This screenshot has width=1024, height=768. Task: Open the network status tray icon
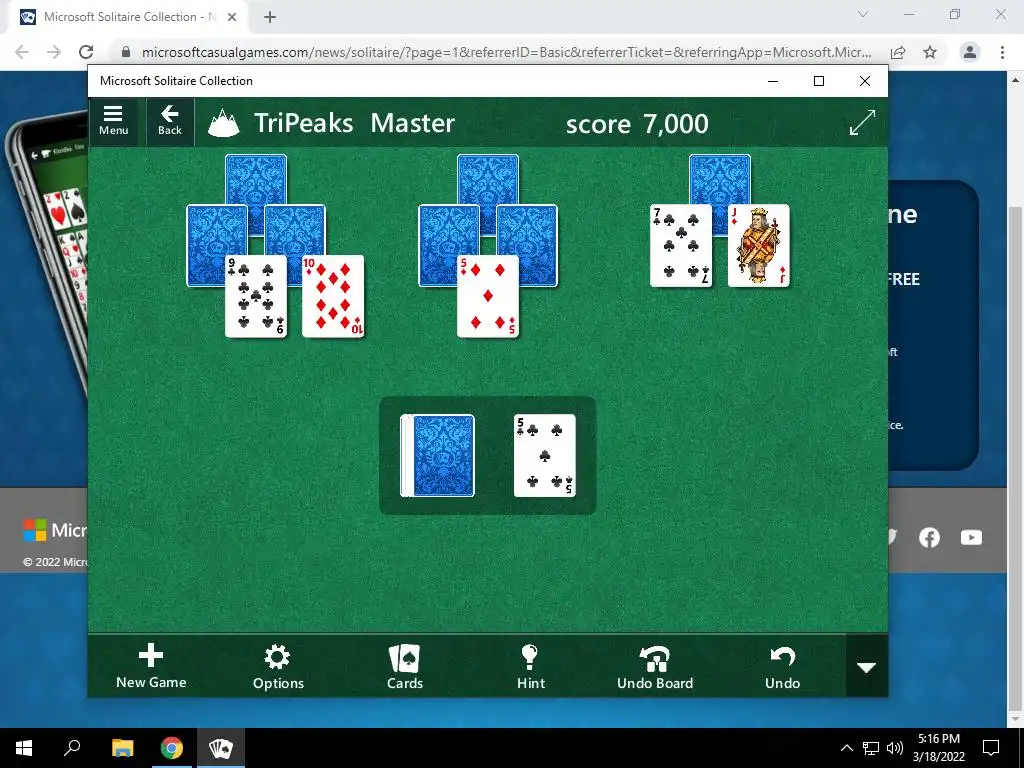coord(871,748)
